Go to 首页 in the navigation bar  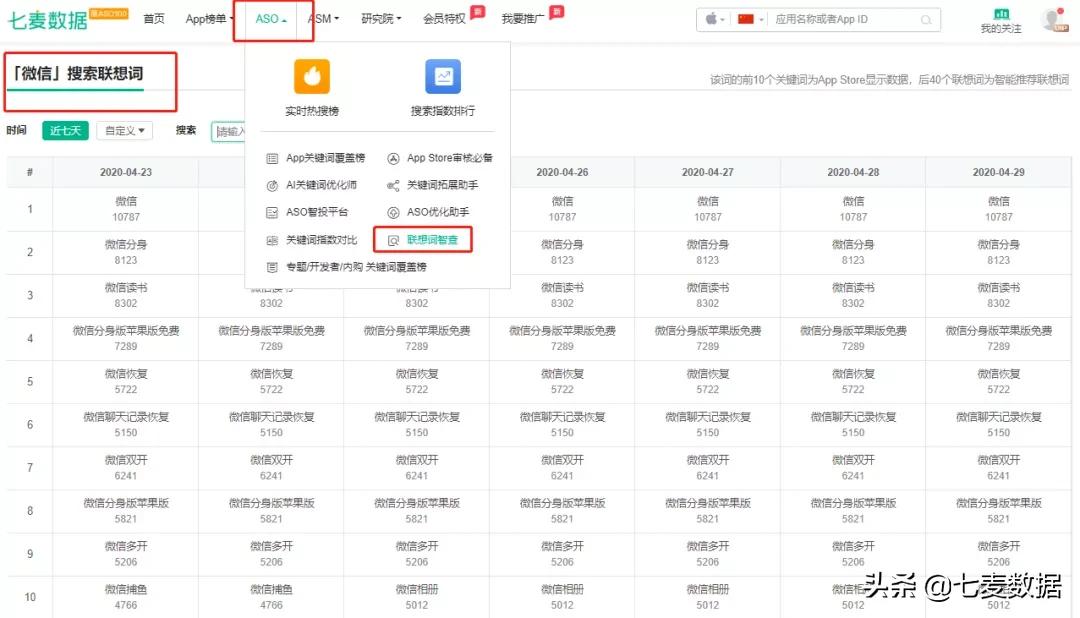click(x=153, y=18)
